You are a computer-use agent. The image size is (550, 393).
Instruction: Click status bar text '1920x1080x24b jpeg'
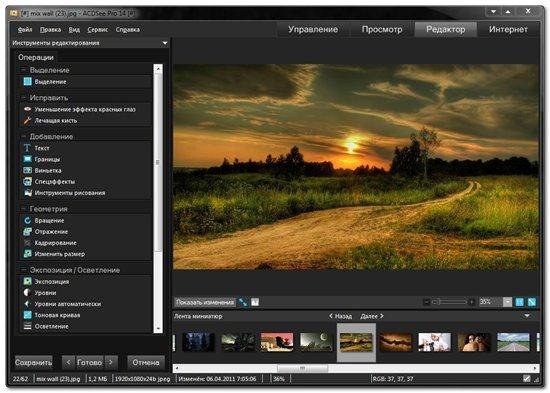pos(142,379)
